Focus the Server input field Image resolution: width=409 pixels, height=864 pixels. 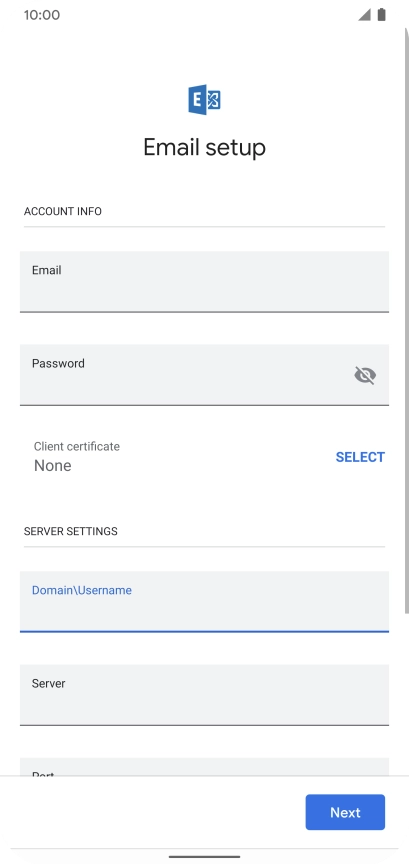[x=204, y=694]
